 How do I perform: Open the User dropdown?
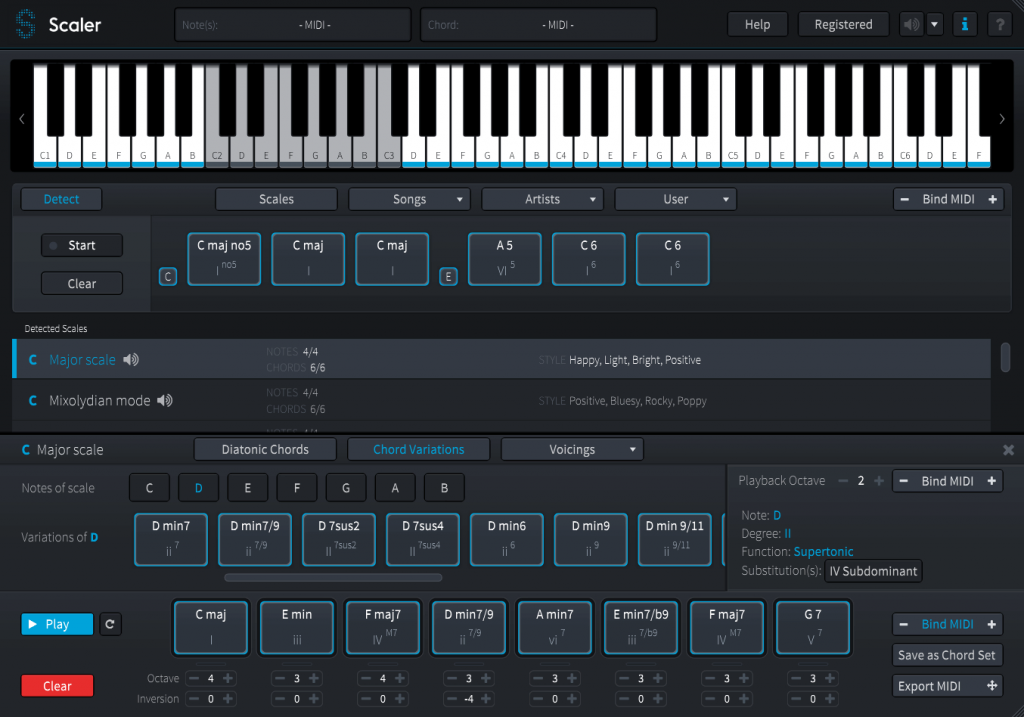click(x=675, y=199)
